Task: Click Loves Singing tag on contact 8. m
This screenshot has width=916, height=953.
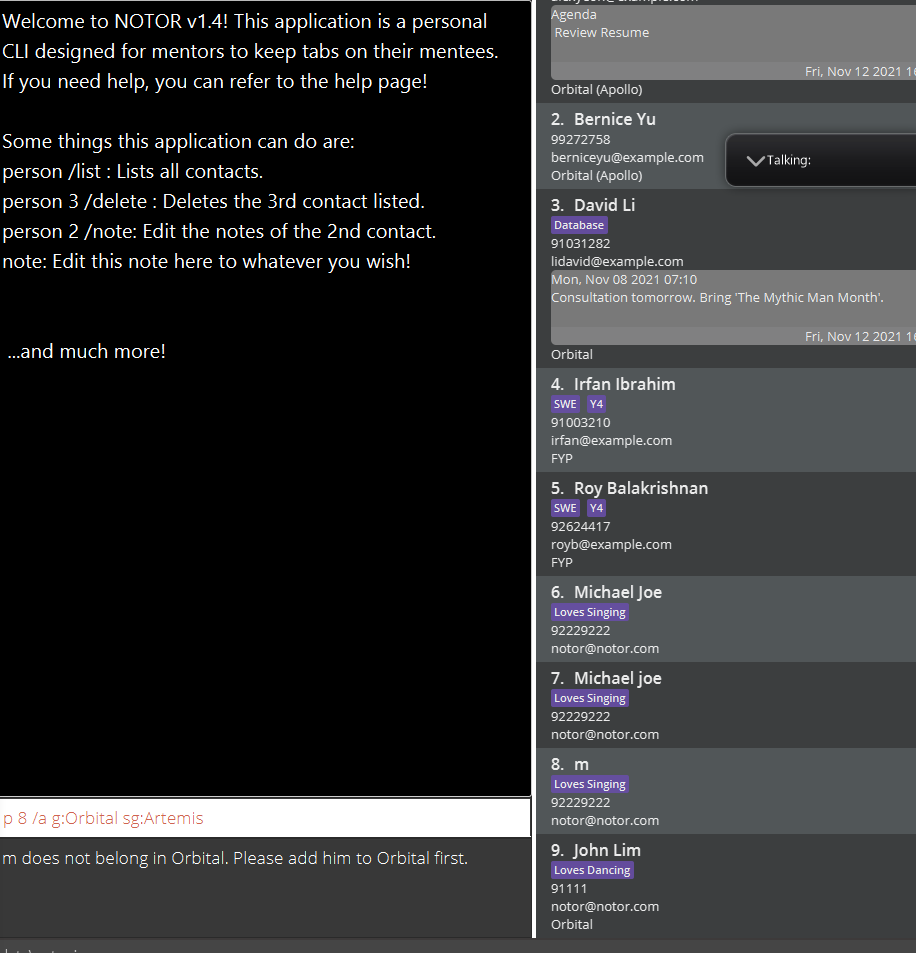Action: click(590, 784)
